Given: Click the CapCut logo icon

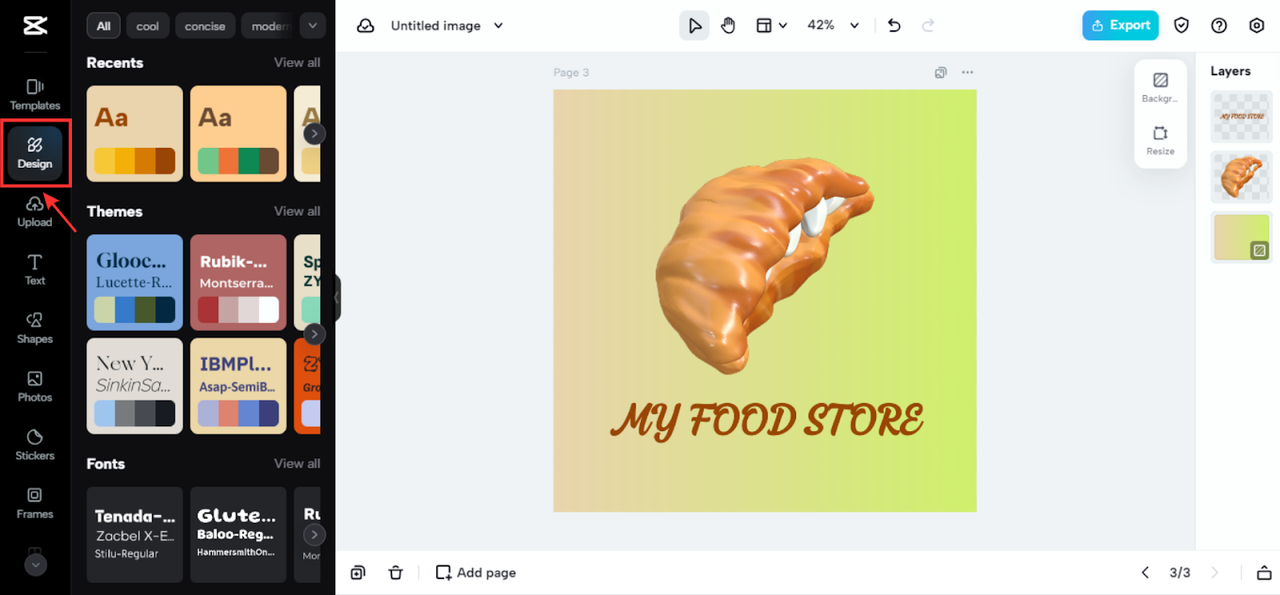Looking at the screenshot, I should (34, 25).
